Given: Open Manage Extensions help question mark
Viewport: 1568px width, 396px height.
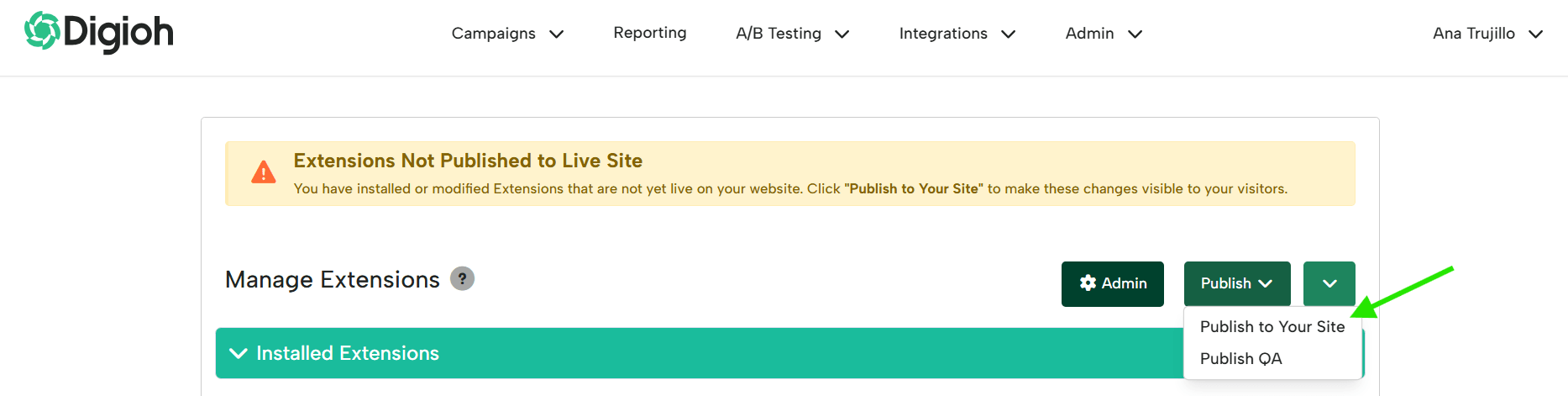Looking at the screenshot, I should (462, 278).
